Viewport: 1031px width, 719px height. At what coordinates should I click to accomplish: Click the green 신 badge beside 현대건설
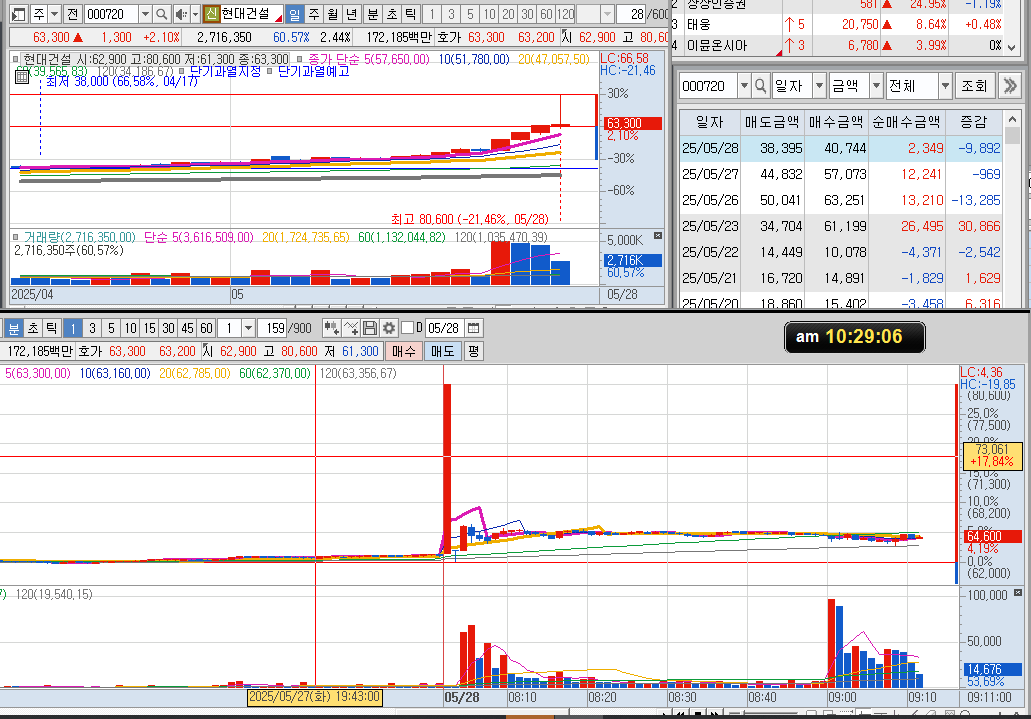pyautogui.click(x=211, y=13)
